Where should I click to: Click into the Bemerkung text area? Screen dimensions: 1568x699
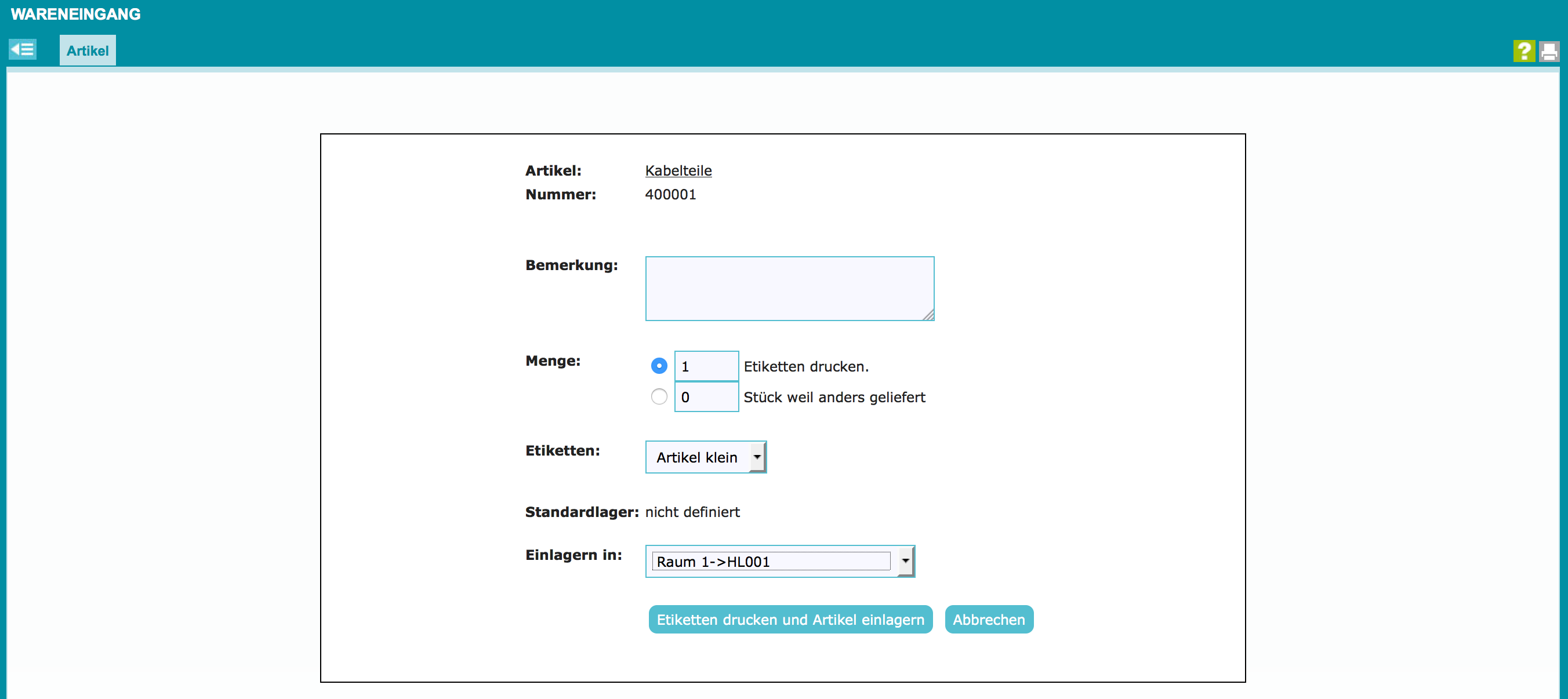point(789,287)
